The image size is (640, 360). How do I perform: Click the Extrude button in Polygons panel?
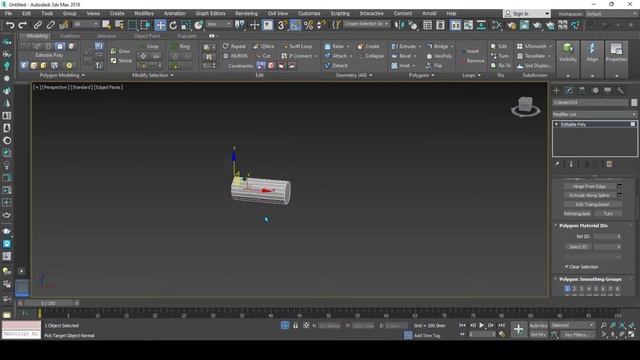pos(403,46)
